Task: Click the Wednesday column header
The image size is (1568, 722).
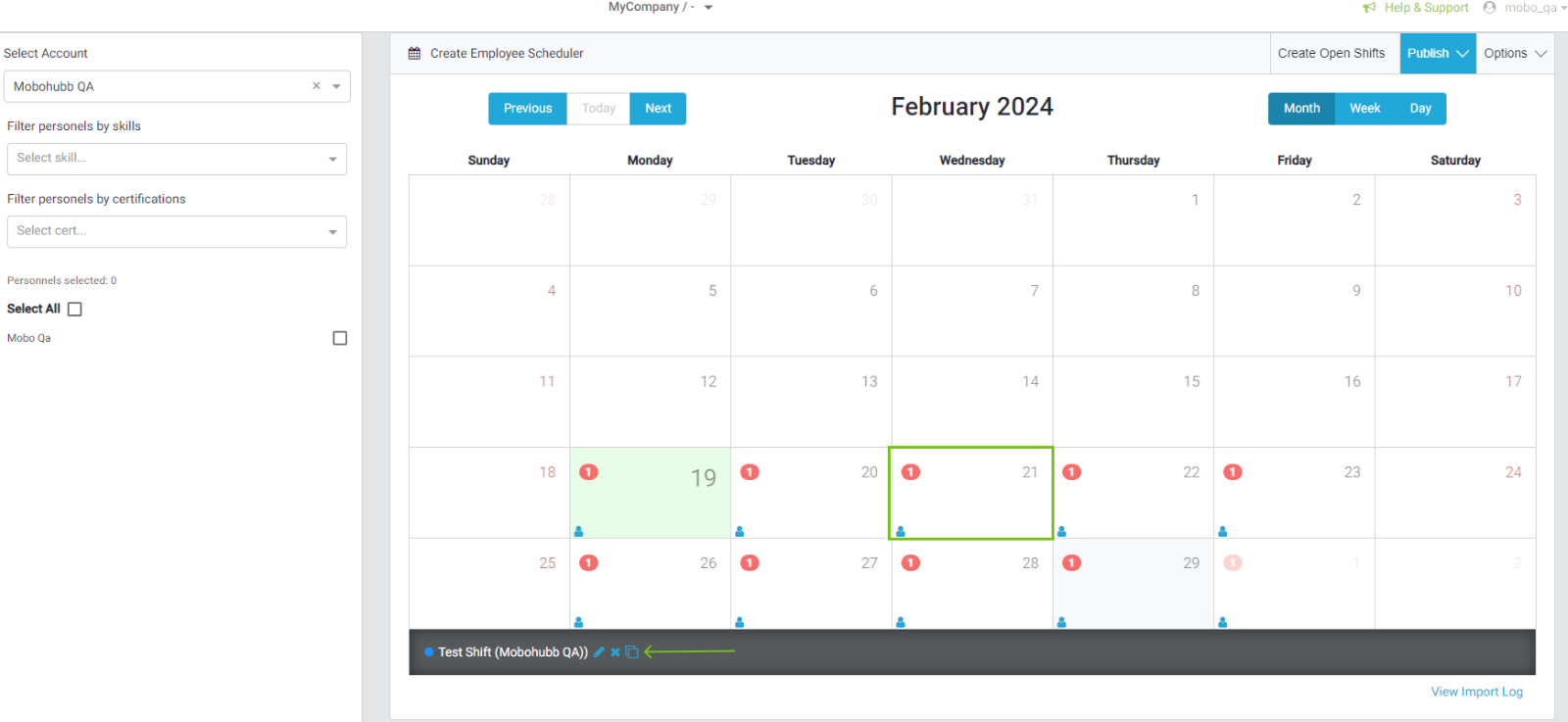Action: 972,161
